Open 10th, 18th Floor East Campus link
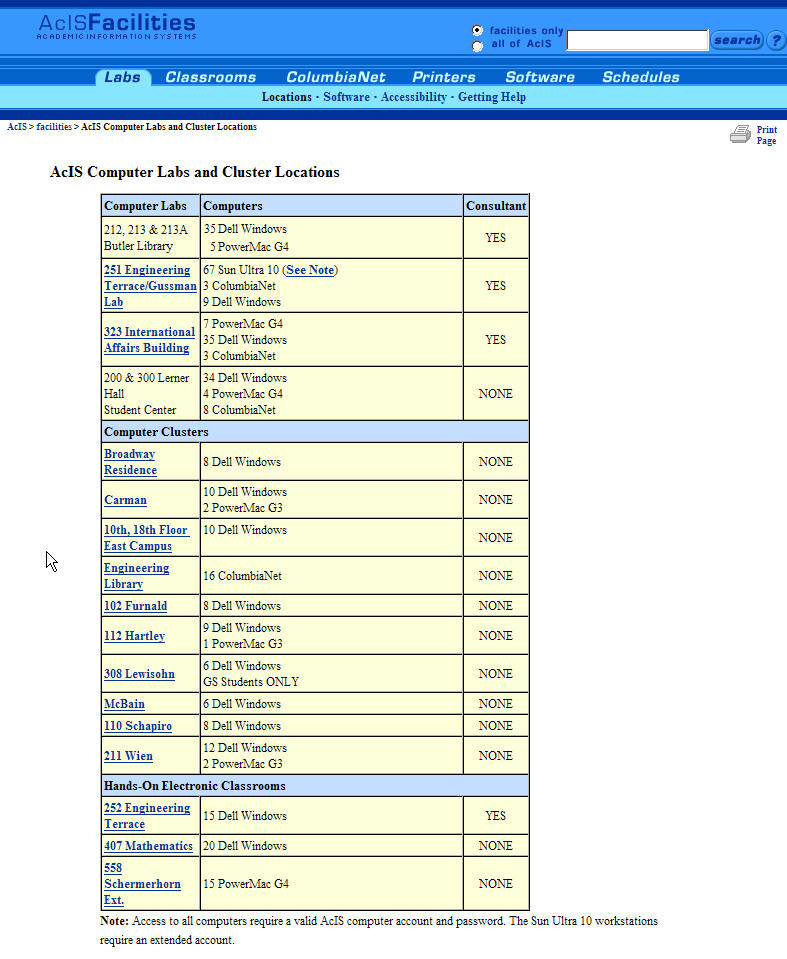 pyautogui.click(x=146, y=538)
